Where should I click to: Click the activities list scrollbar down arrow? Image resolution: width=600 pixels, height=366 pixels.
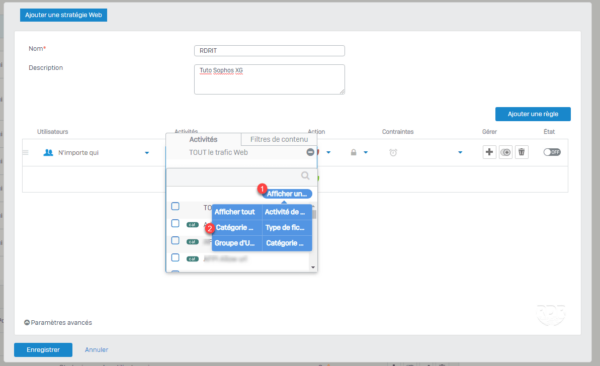coord(313,267)
